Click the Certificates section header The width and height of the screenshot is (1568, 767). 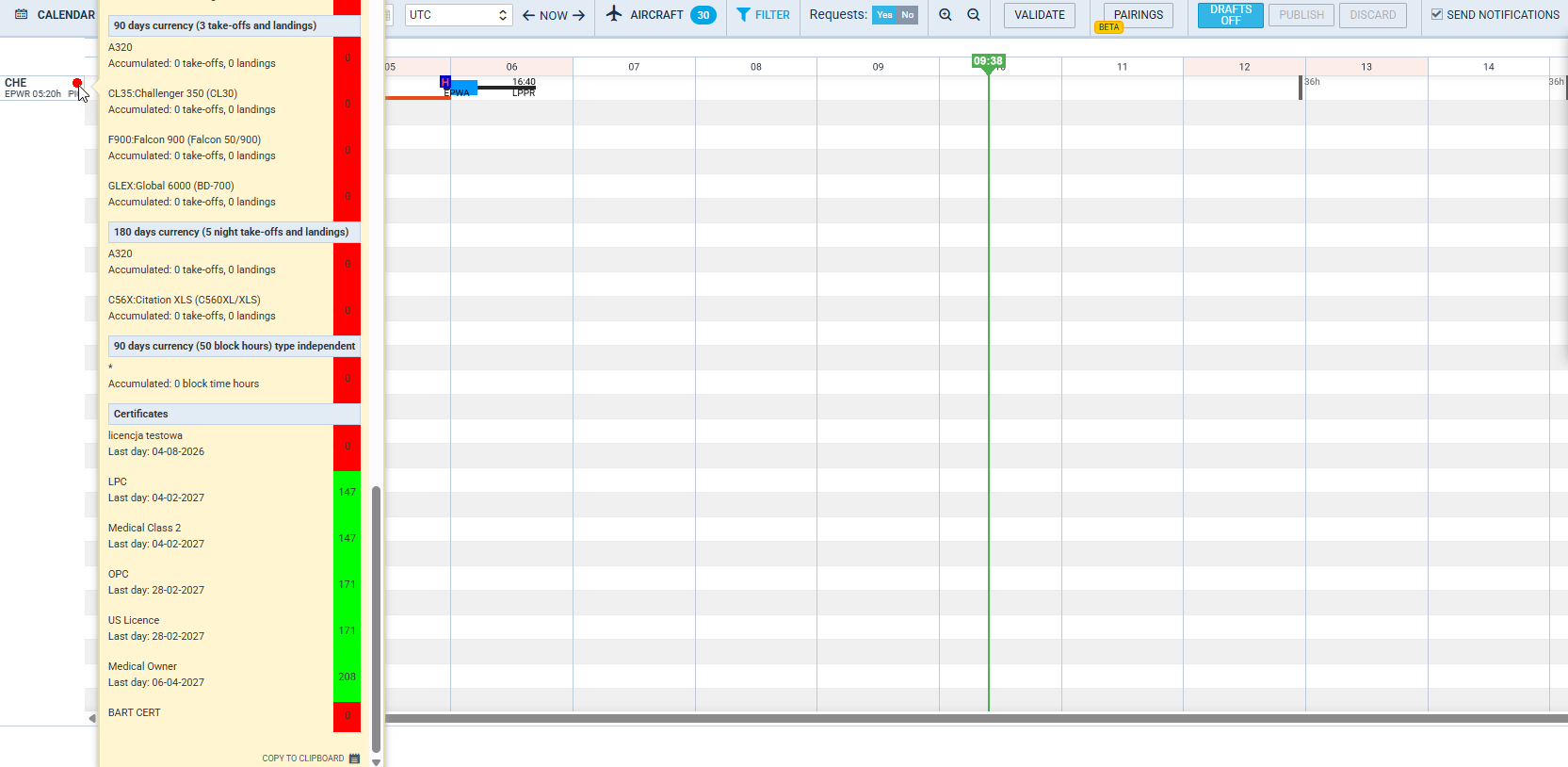pyautogui.click(x=234, y=414)
